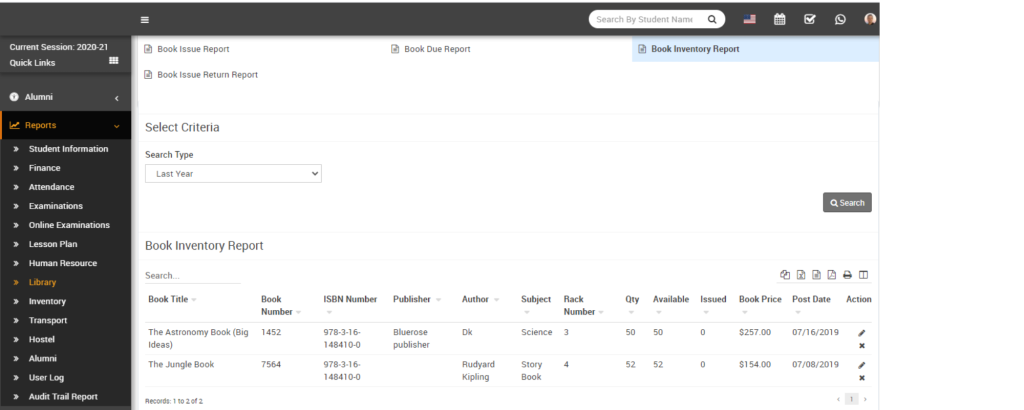1024x410 pixels.
Task: Click the Search By Student Name field
Action: pyautogui.click(x=645, y=19)
